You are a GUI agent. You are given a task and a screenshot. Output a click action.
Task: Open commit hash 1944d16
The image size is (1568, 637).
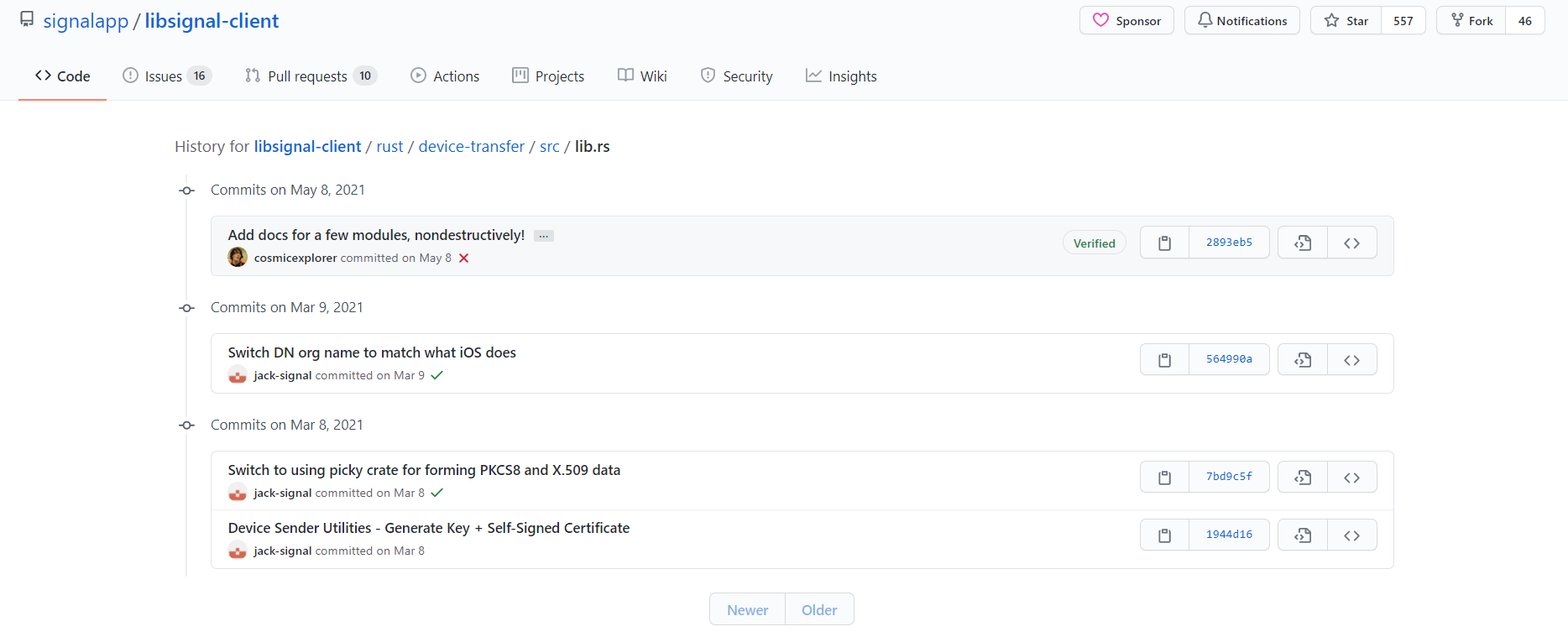point(1229,535)
